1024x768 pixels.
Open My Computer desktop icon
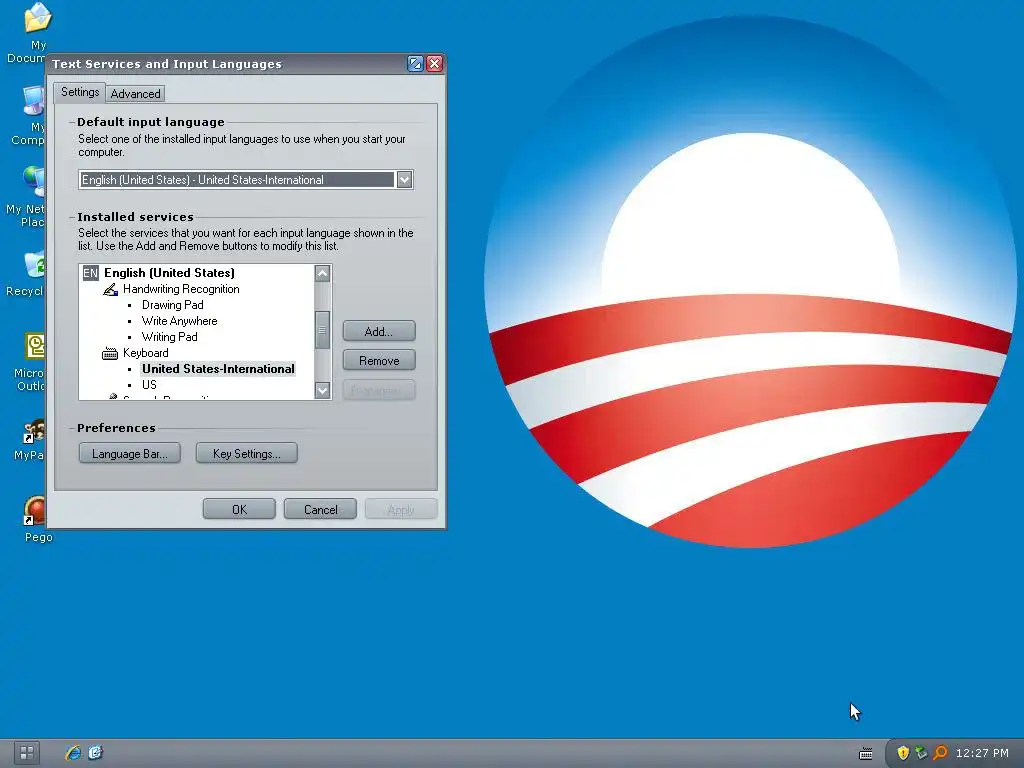(x=29, y=115)
